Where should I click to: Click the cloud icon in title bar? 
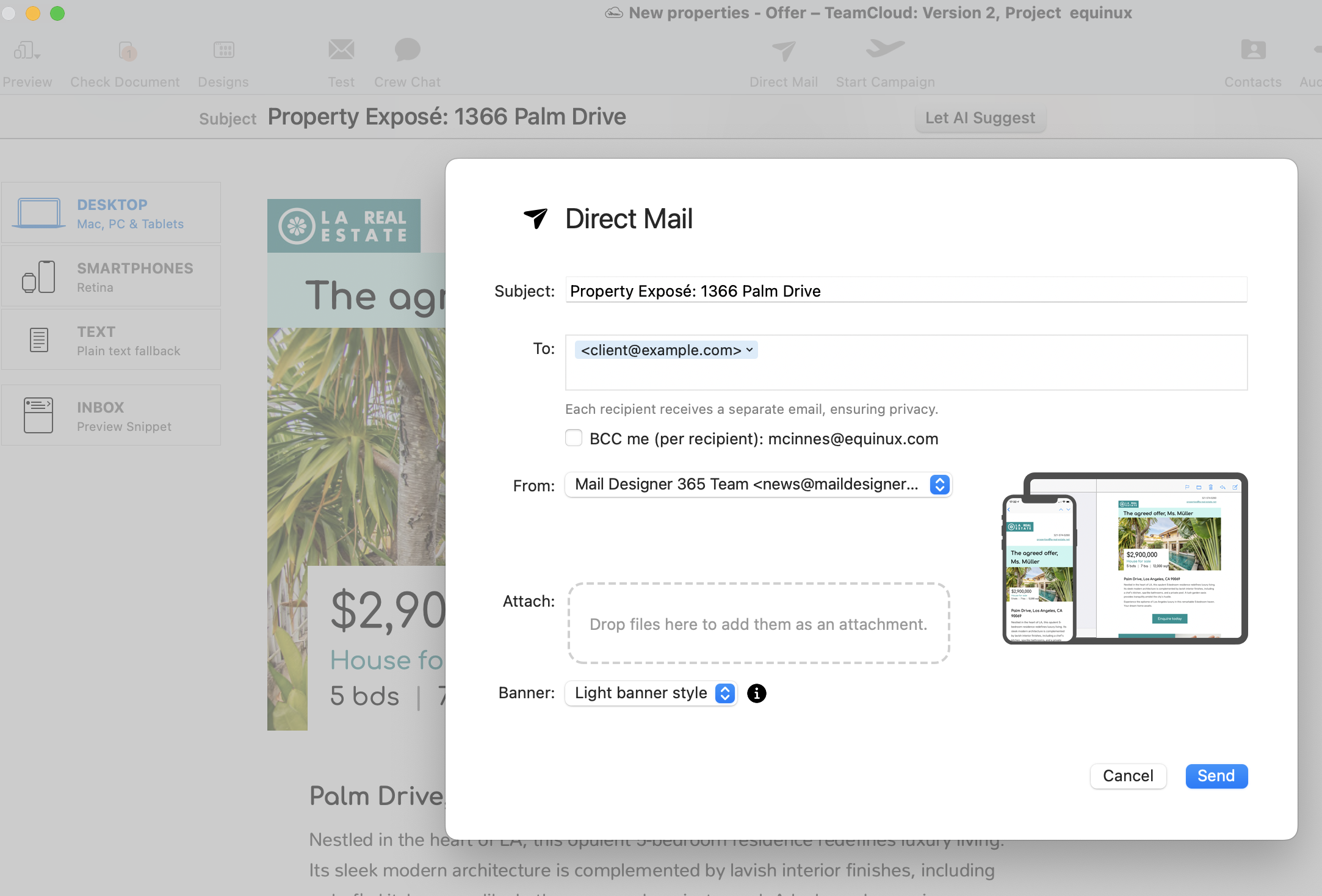point(614,13)
